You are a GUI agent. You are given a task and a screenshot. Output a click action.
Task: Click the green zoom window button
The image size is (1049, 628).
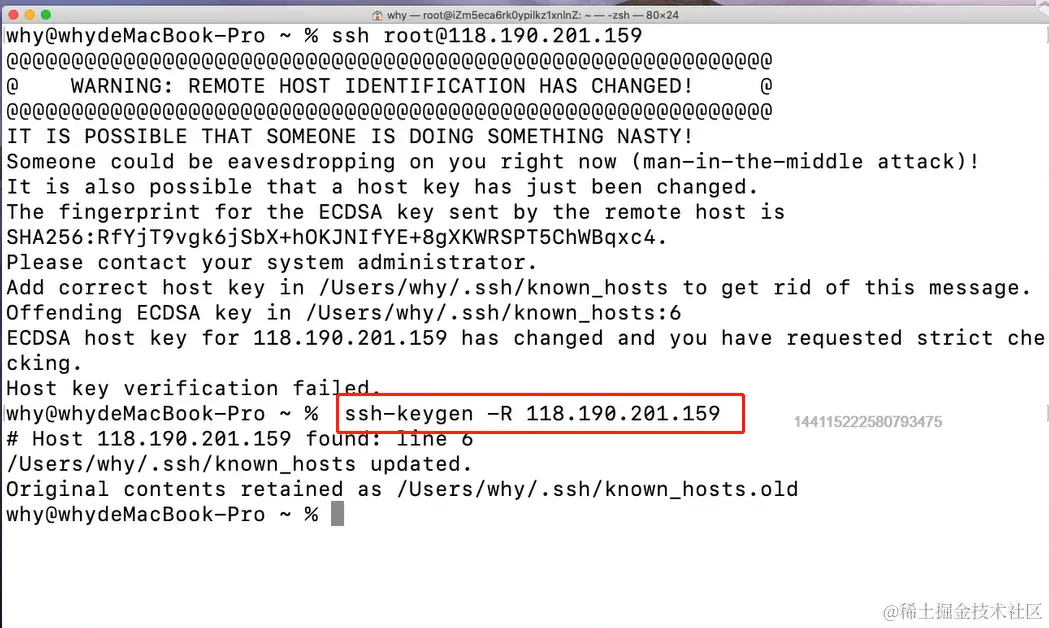tap(47, 15)
